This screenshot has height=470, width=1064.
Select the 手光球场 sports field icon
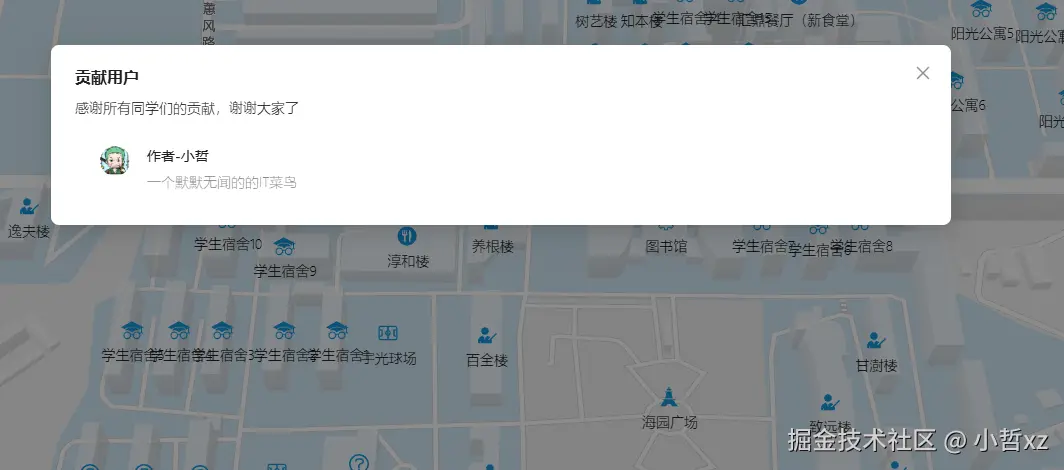[x=387, y=333]
